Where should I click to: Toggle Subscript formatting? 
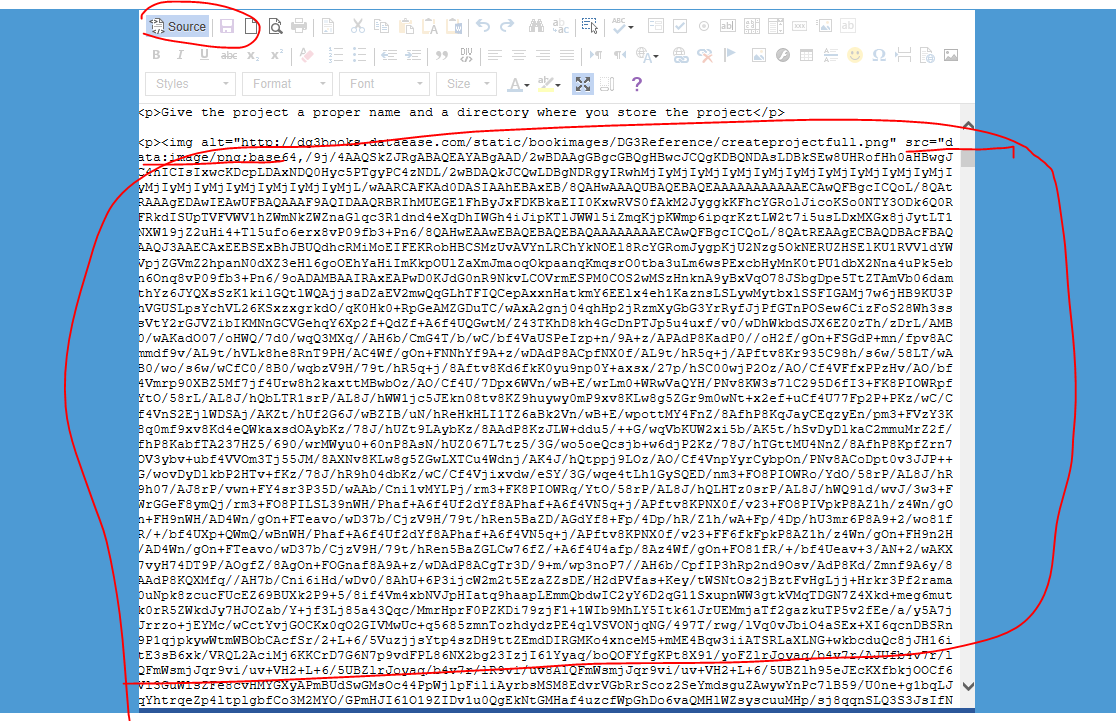253,55
